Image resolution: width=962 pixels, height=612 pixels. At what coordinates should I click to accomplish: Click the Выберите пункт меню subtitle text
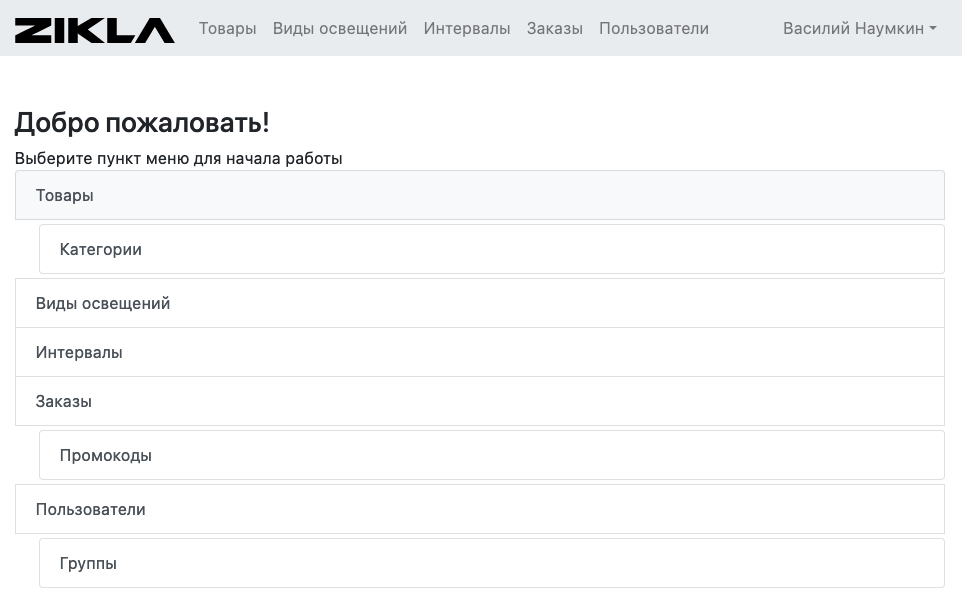coord(179,158)
